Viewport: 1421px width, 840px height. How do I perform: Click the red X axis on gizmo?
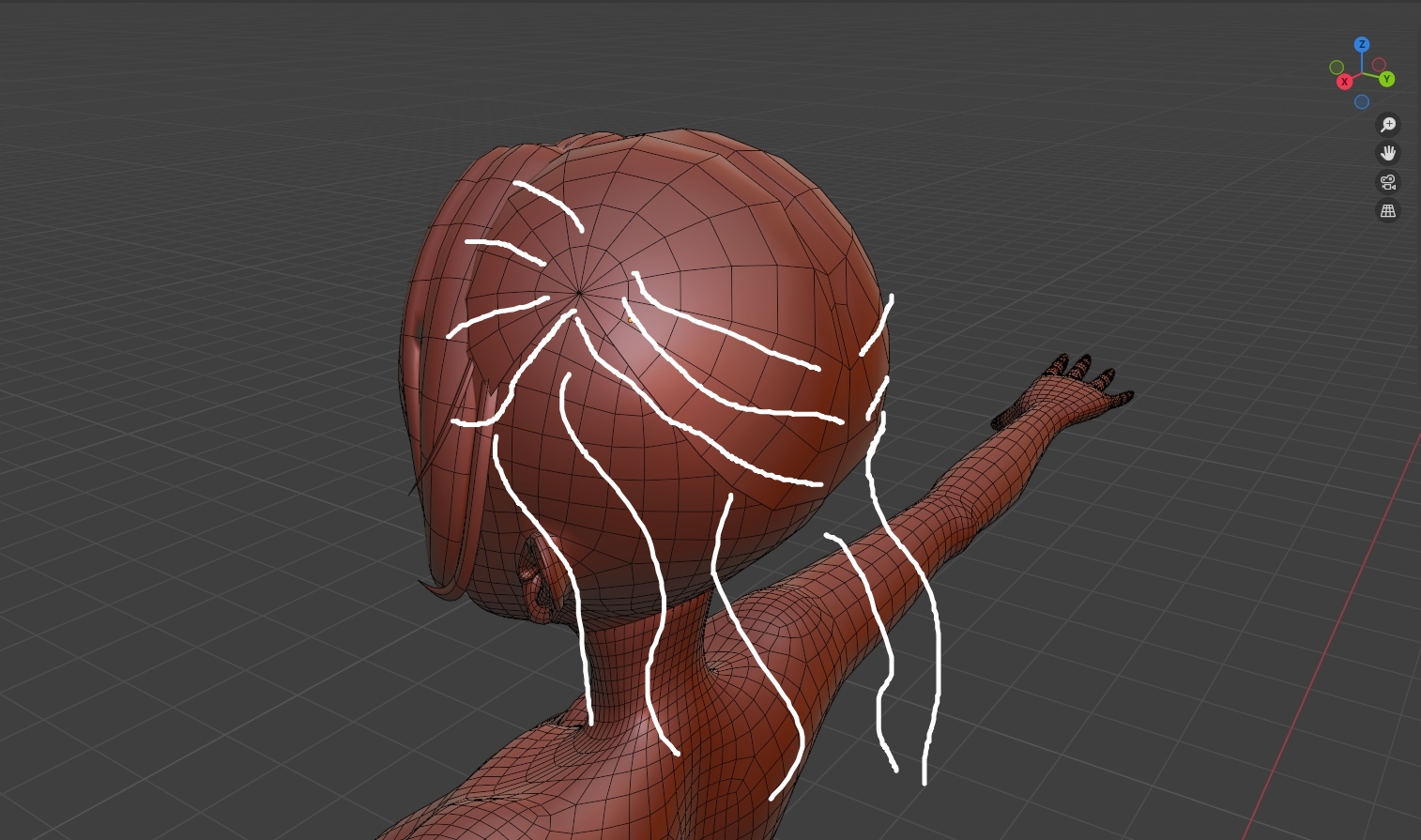click(x=1344, y=82)
